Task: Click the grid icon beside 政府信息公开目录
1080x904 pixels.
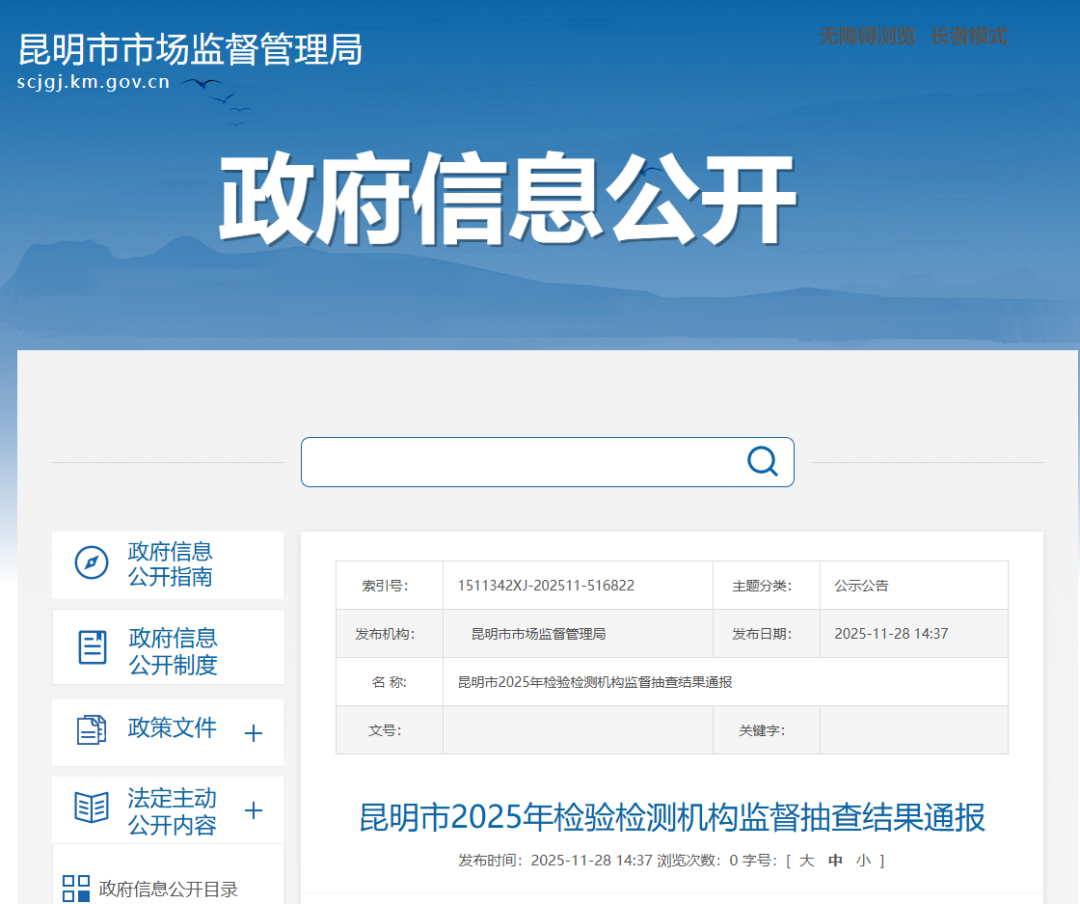Action: click(x=76, y=888)
